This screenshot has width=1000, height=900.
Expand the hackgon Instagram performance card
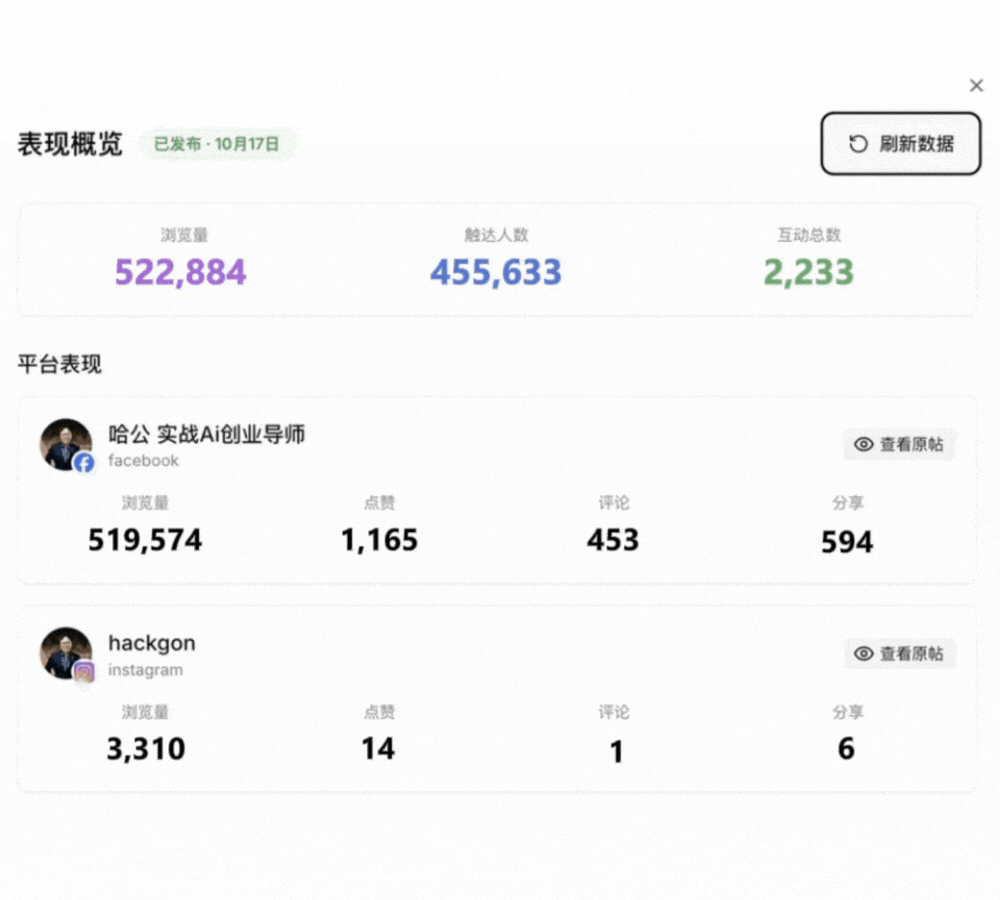pos(500,700)
